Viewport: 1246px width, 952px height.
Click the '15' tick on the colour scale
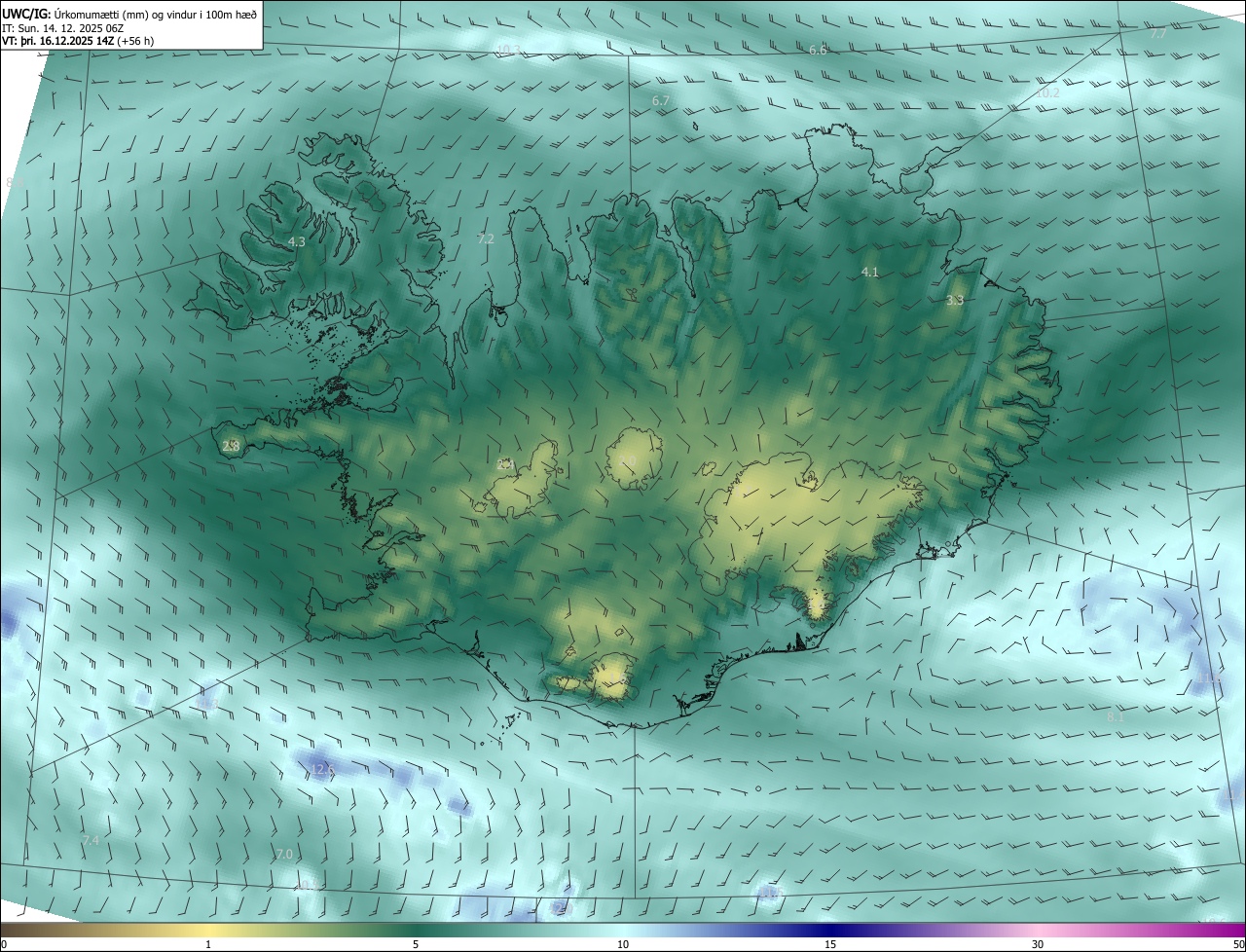[x=830, y=944]
